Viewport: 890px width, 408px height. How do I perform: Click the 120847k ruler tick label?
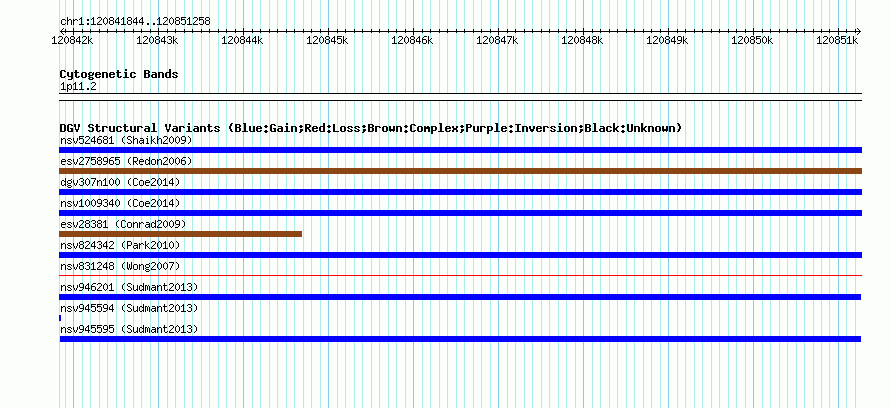497,40
